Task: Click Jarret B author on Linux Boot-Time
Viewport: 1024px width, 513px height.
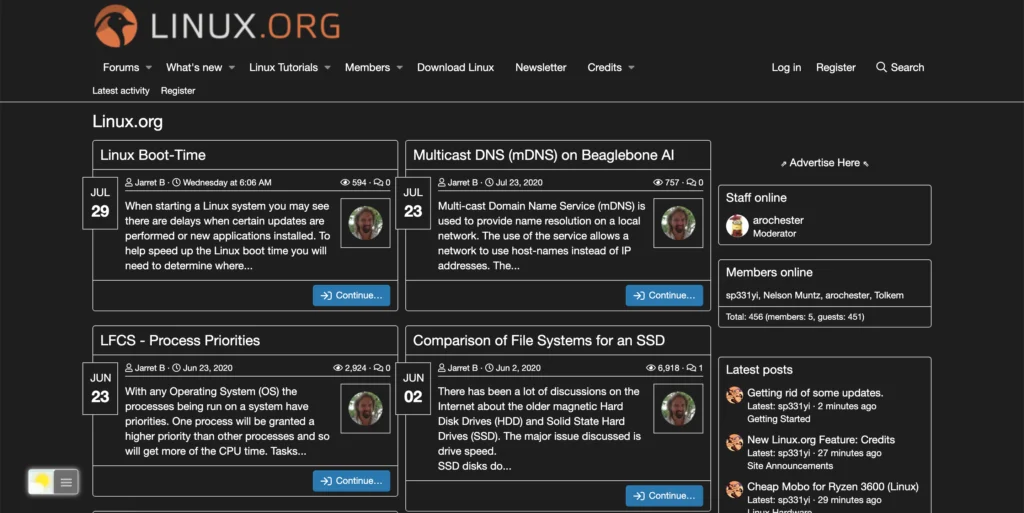Action: [150, 183]
